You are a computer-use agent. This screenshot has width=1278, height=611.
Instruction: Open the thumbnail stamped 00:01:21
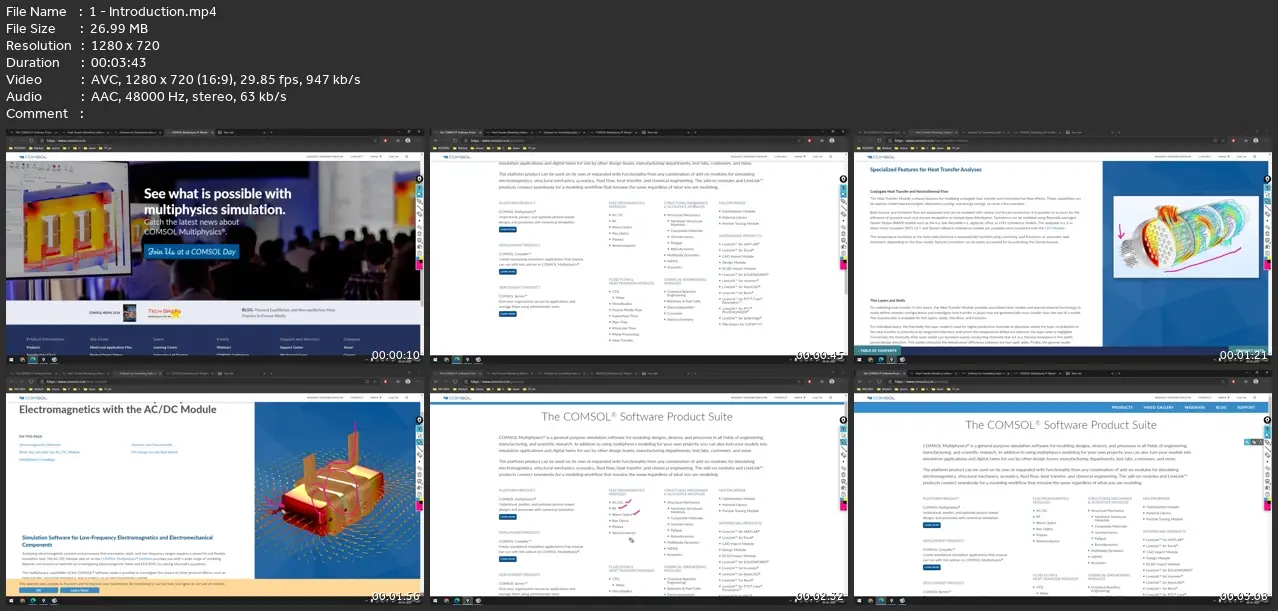pyautogui.click(x=1062, y=246)
